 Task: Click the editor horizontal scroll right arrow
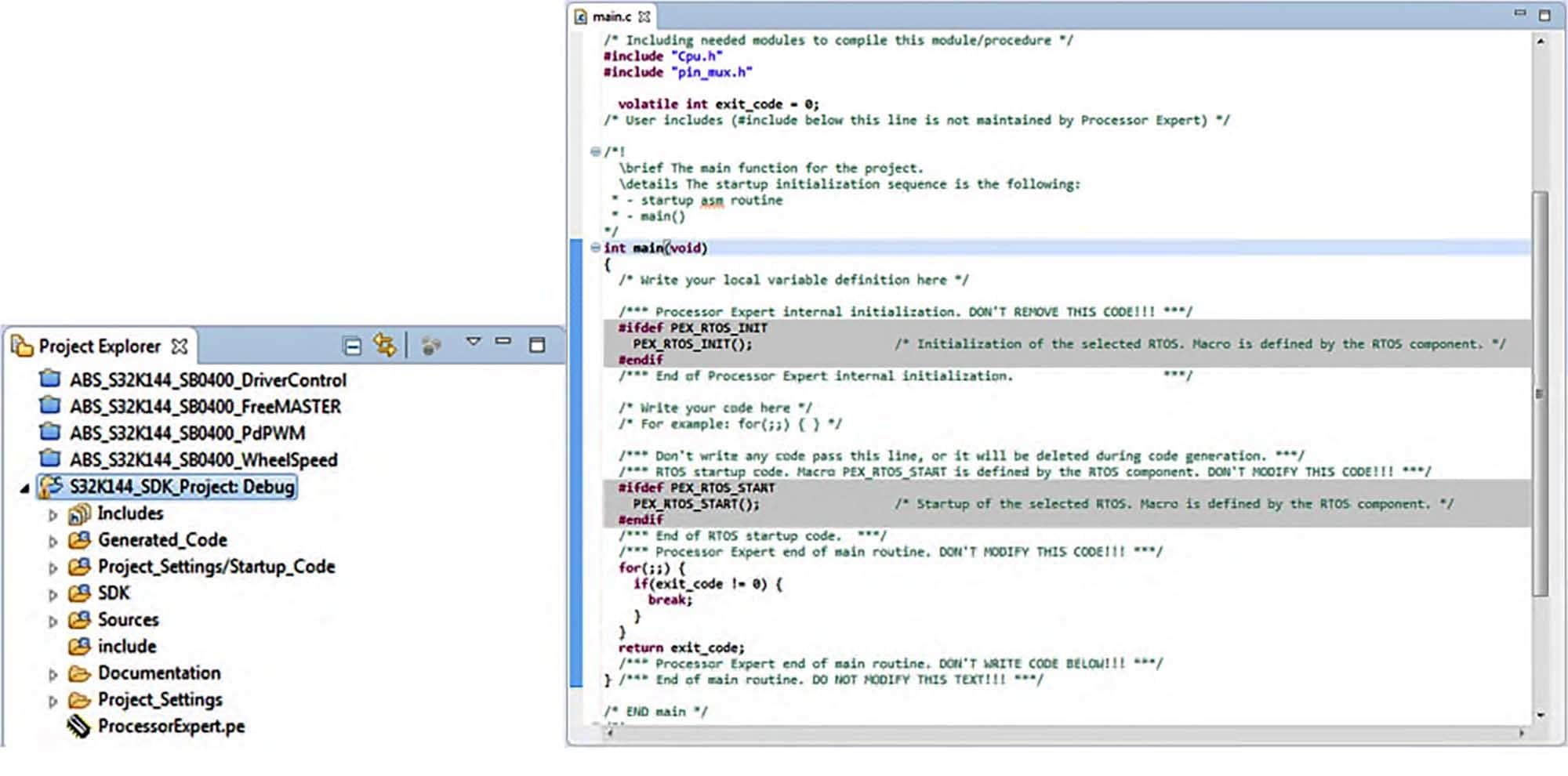pyautogui.click(x=1522, y=733)
